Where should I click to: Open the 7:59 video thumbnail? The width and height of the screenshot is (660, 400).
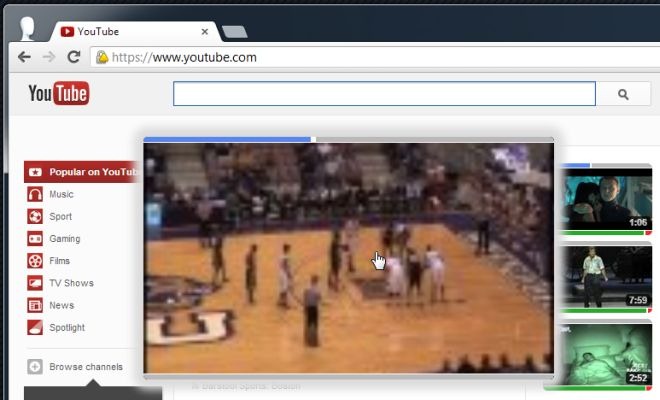tap(607, 277)
